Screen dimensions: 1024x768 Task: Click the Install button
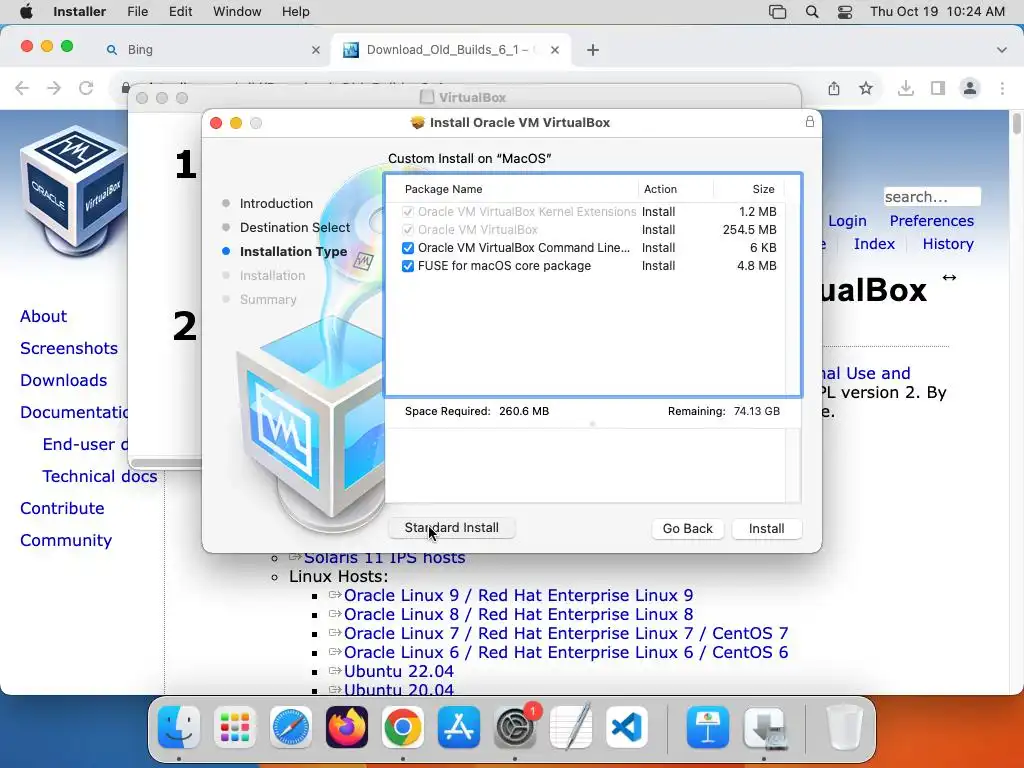tap(767, 528)
